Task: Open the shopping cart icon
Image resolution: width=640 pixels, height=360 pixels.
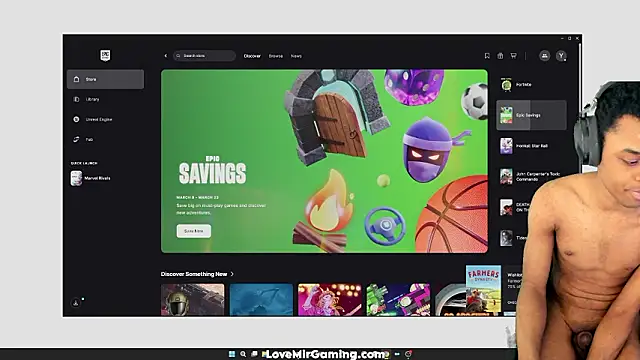Action: pyautogui.click(x=513, y=56)
